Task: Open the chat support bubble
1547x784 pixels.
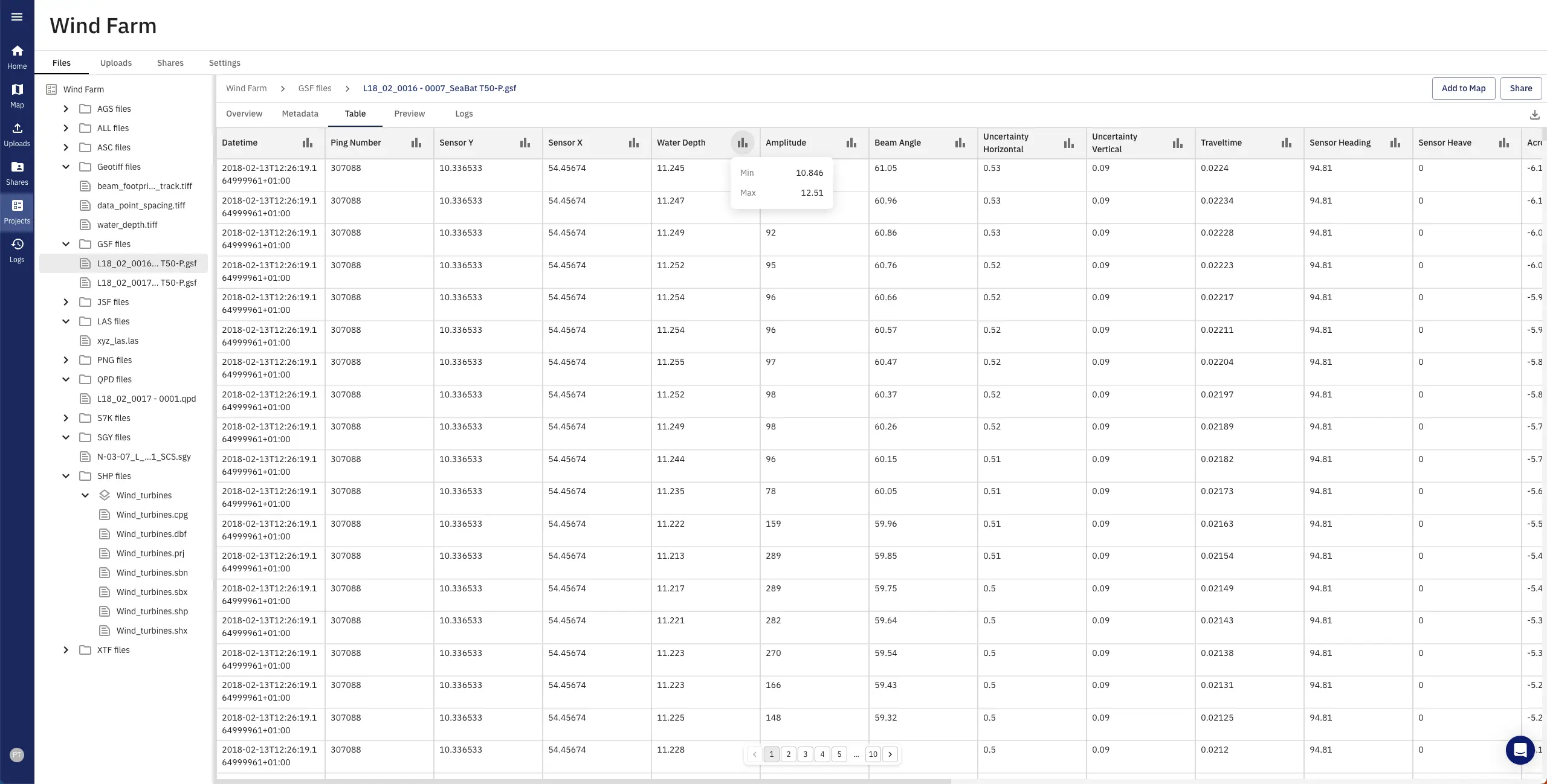Action: coord(1520,750)
